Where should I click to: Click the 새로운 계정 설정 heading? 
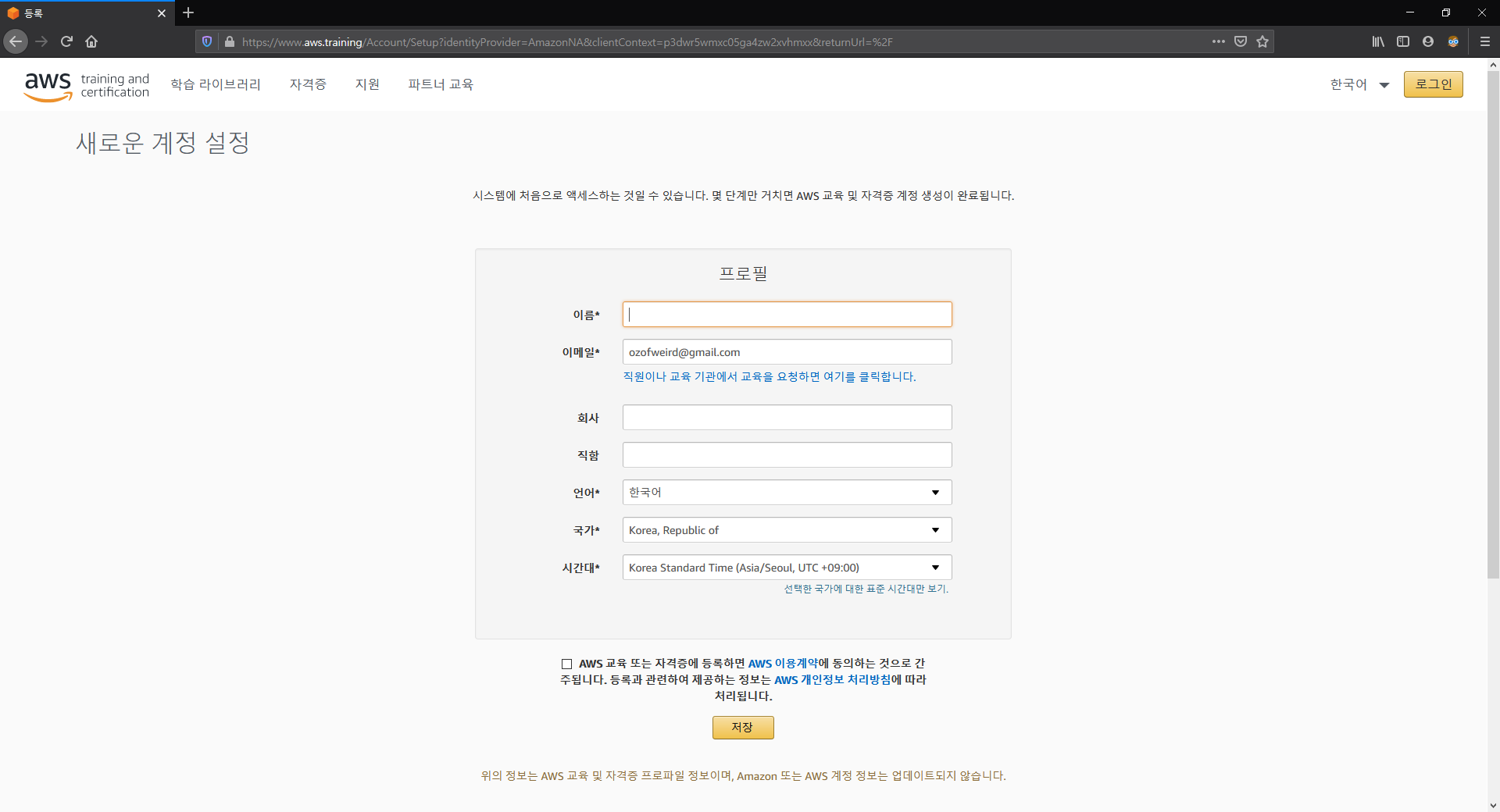(163, 143)
